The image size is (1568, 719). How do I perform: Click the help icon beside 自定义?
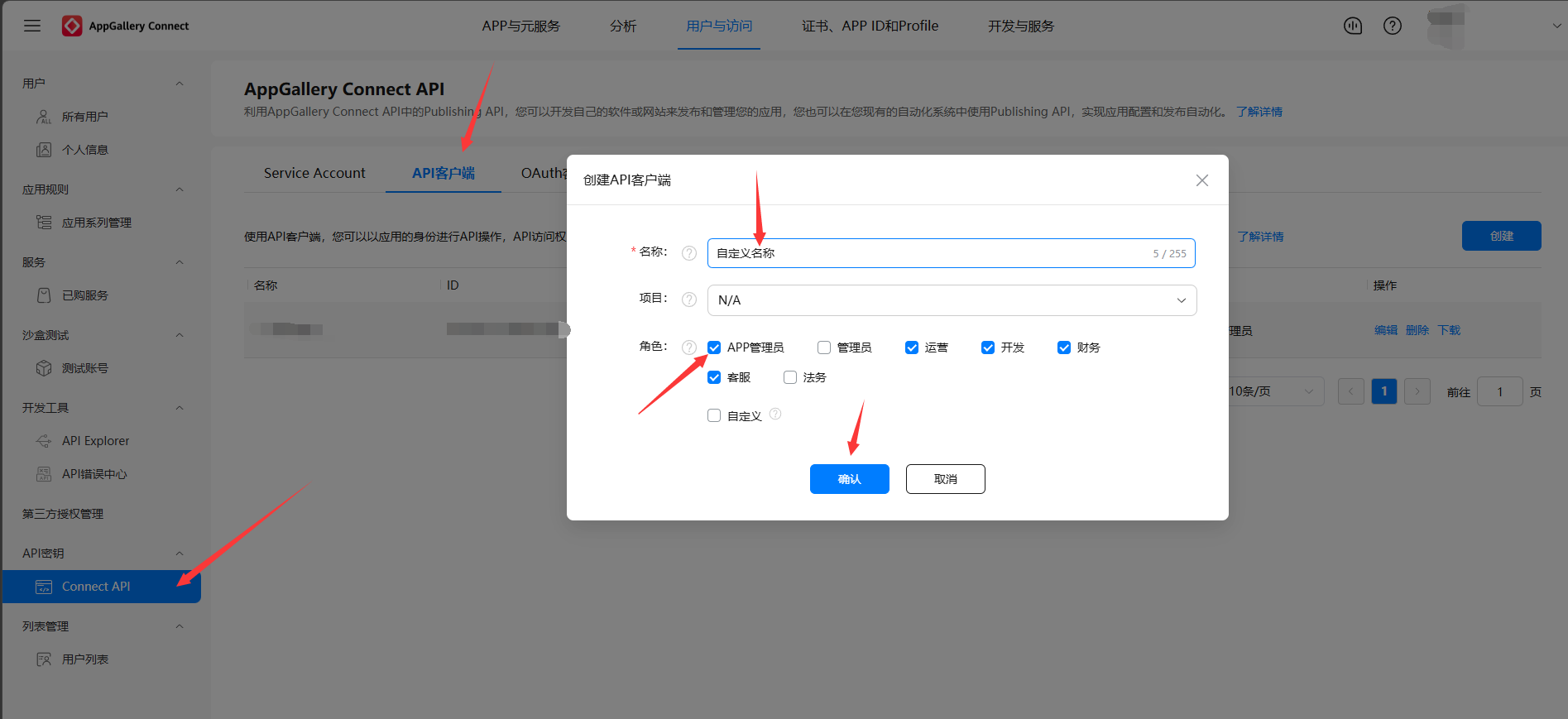coord(775,414)
